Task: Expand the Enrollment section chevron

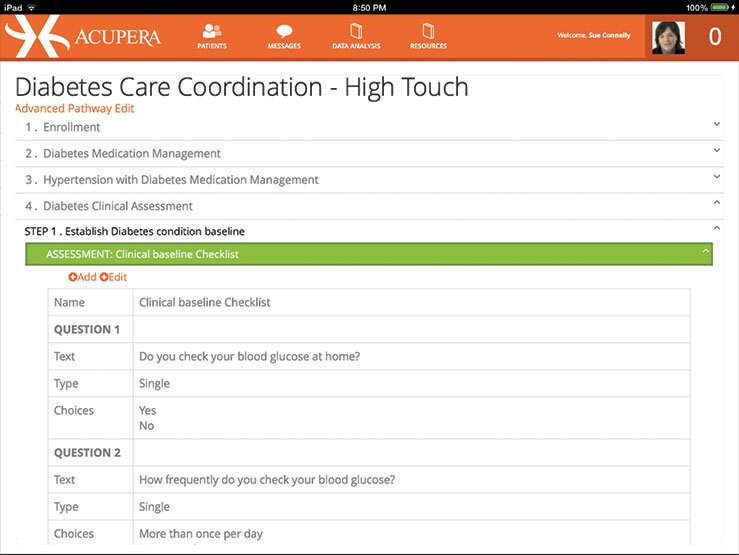Action: [x=717, y=124]
